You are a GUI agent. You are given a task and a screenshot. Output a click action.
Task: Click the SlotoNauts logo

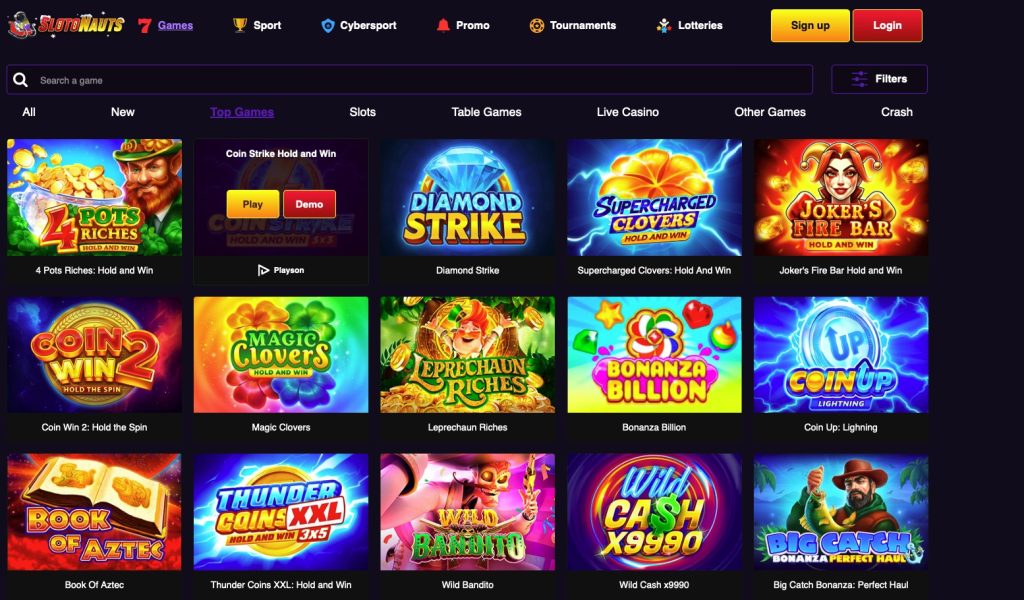click(x=66, y=25)
